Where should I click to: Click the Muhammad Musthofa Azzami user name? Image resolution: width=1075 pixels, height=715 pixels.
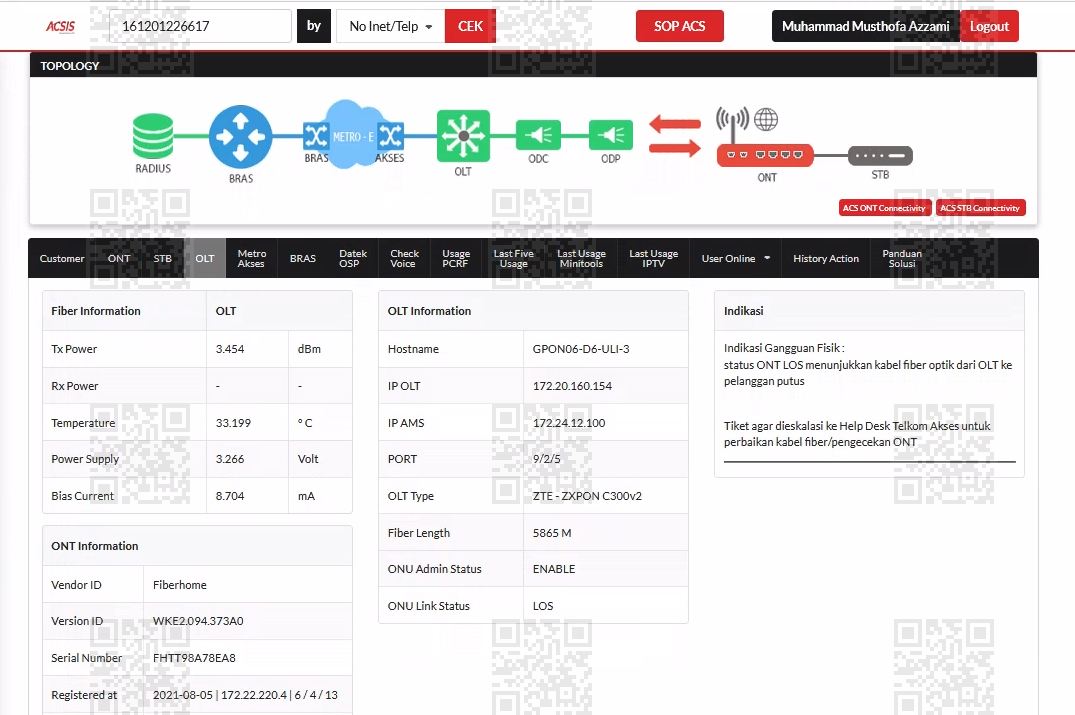pos(866,26)
